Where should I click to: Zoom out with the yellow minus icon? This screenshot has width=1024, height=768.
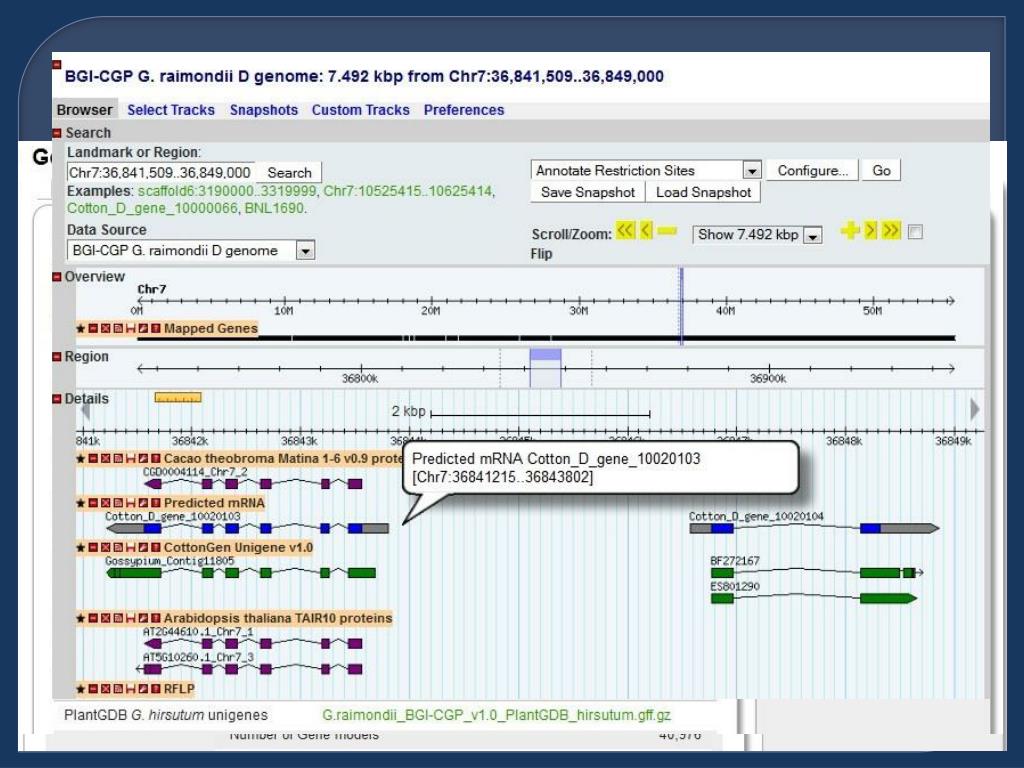pyautogui.click(x=667, y=231)
